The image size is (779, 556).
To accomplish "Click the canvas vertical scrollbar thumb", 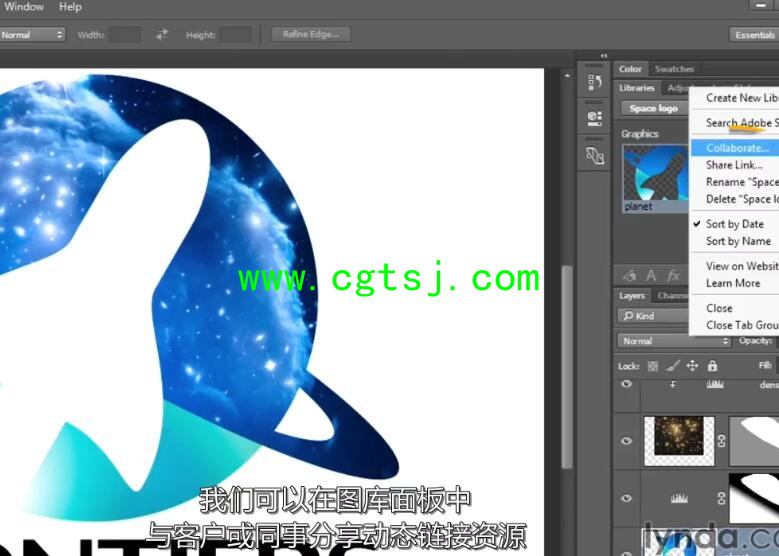I will (x=567, y=367).
